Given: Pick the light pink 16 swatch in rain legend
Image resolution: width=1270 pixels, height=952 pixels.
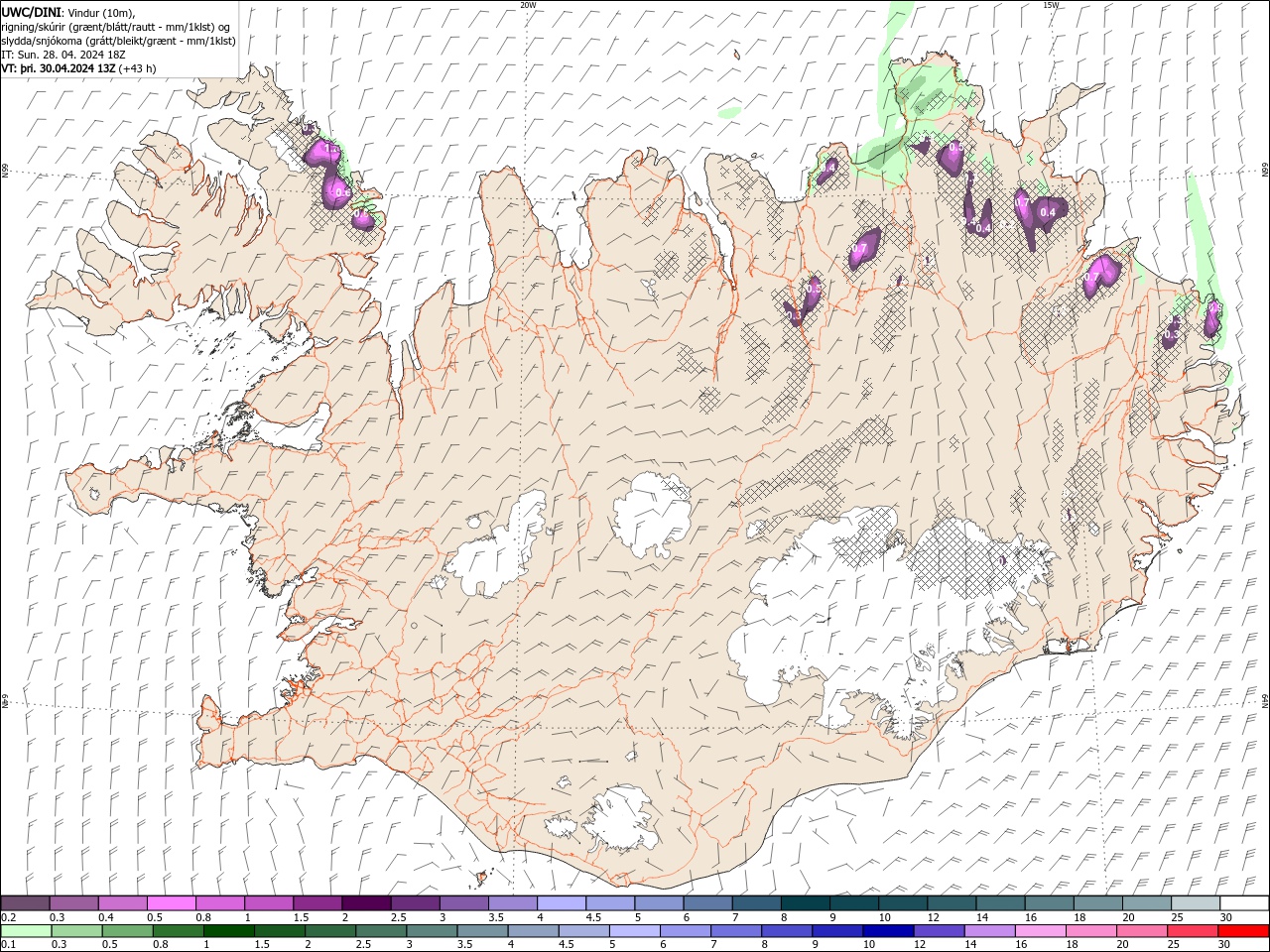Looking at the screenshot, I should (1041, 931).
